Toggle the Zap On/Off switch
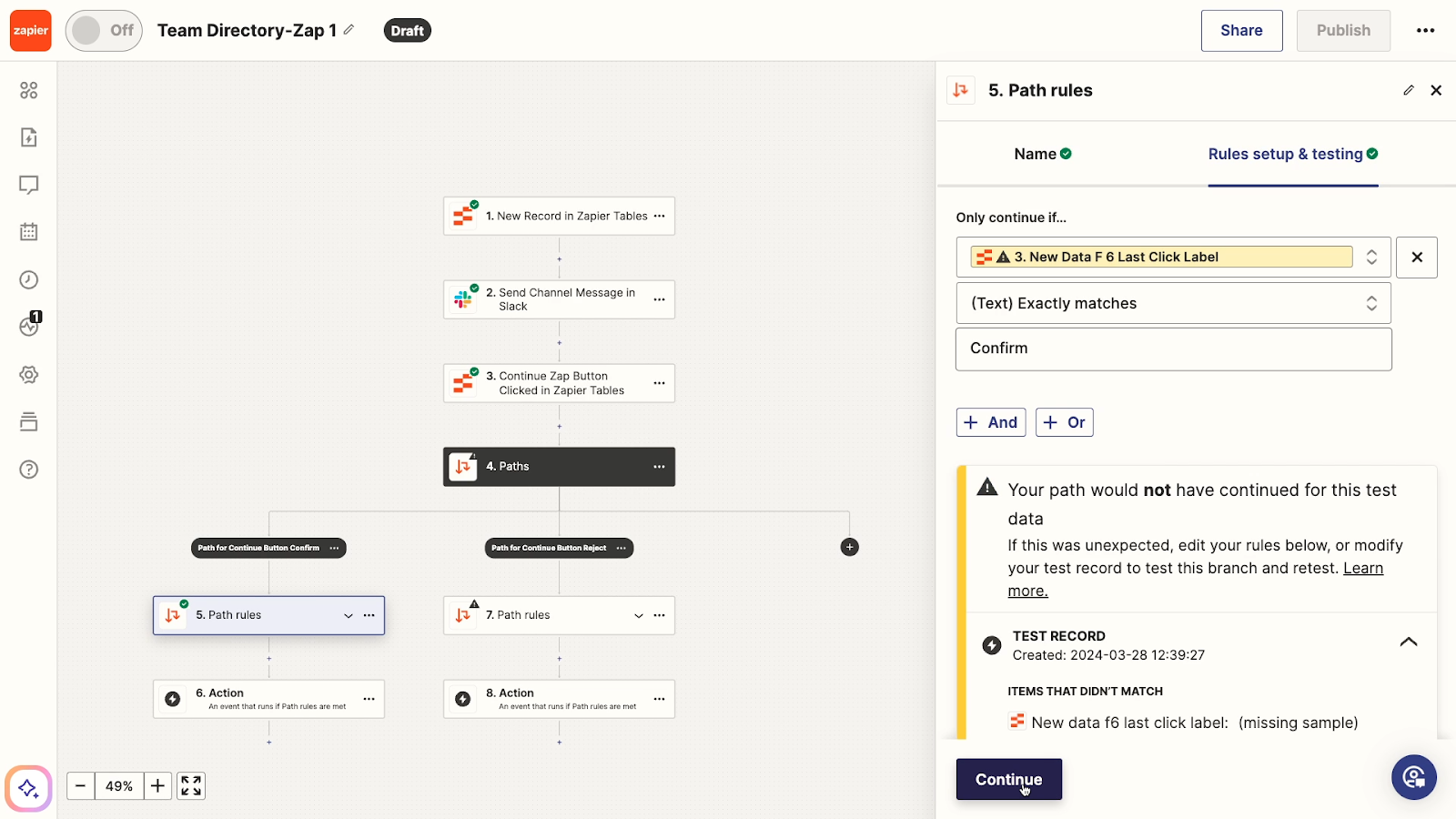1456x819 pixels. (x=104, y=30)
